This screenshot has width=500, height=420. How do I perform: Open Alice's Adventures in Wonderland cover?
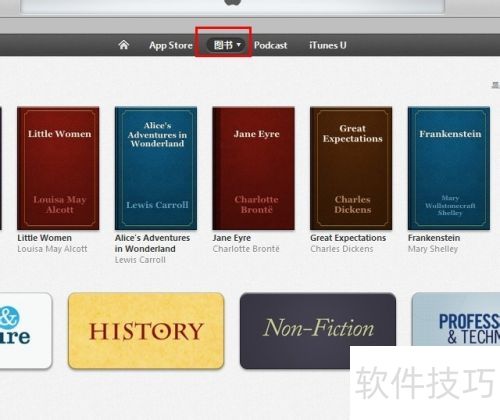point(156,168)
